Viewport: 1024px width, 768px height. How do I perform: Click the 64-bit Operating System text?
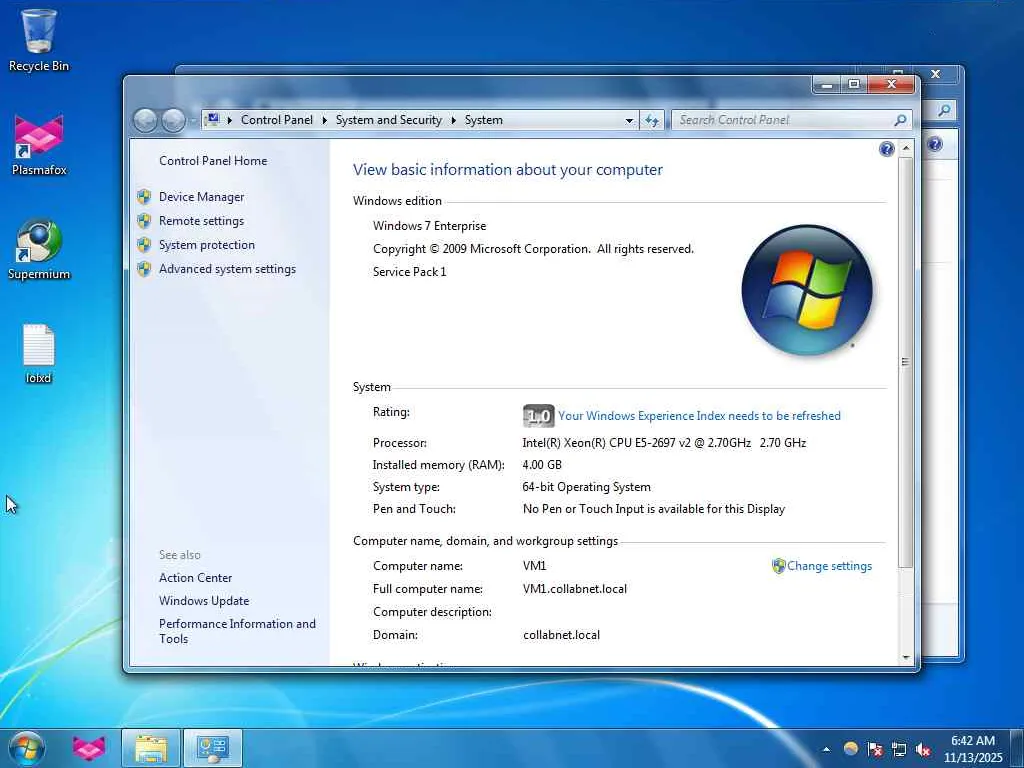point(586,487)
